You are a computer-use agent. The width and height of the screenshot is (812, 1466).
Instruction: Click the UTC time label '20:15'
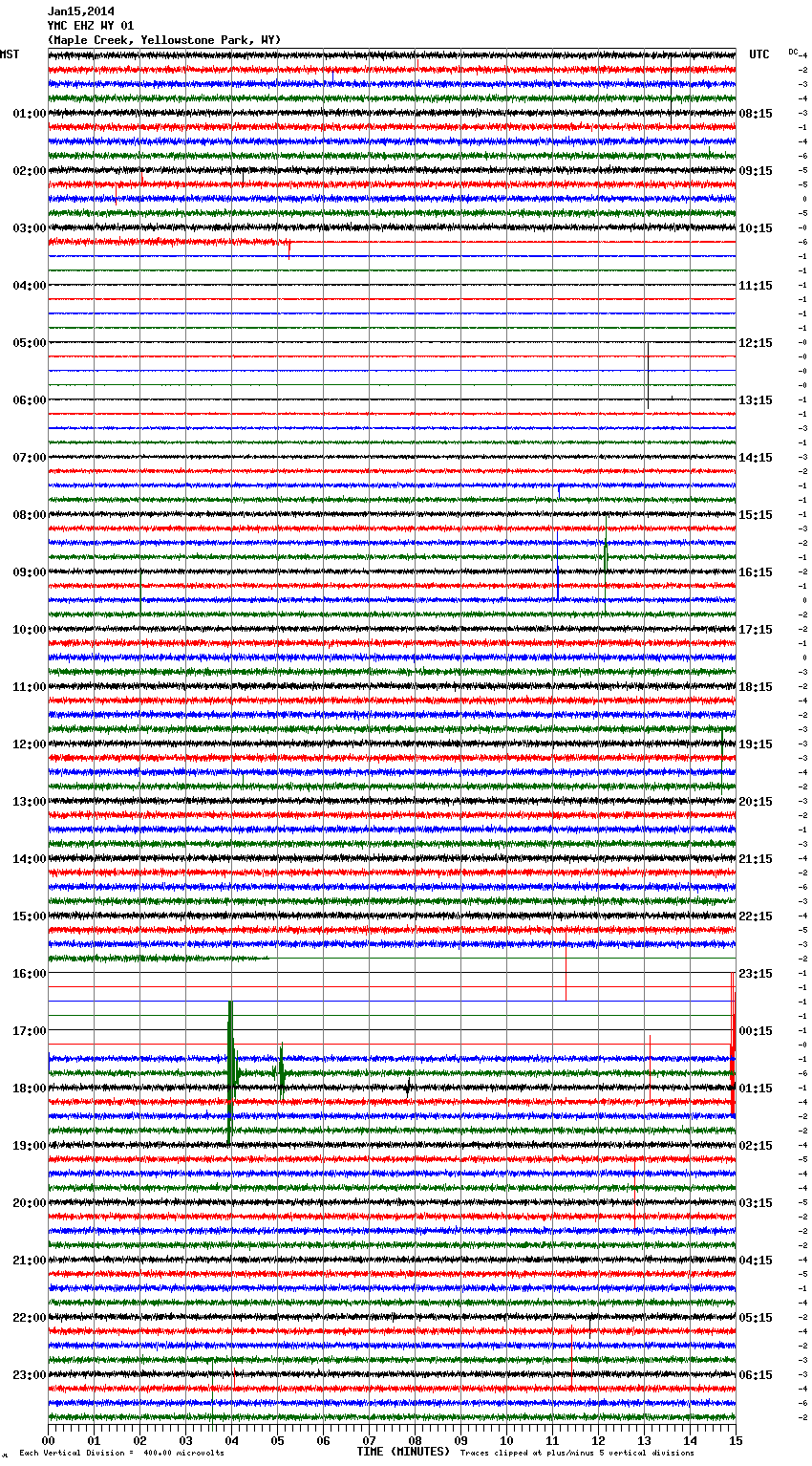click(756, 802)
